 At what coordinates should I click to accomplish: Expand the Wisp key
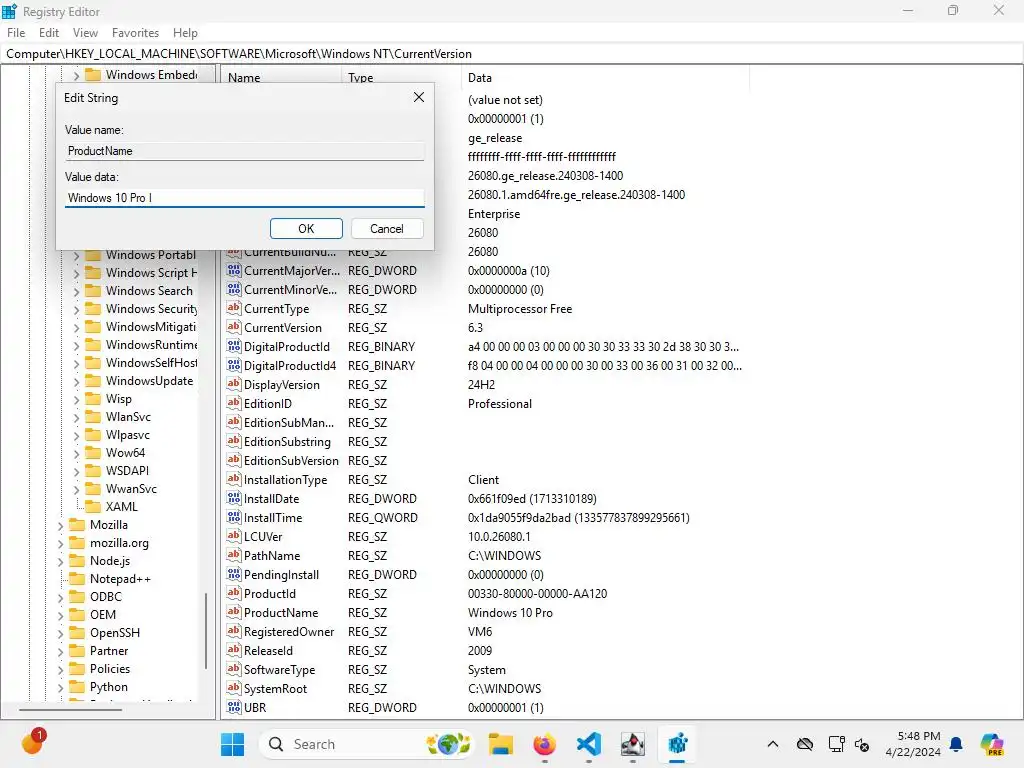[76, 399]
